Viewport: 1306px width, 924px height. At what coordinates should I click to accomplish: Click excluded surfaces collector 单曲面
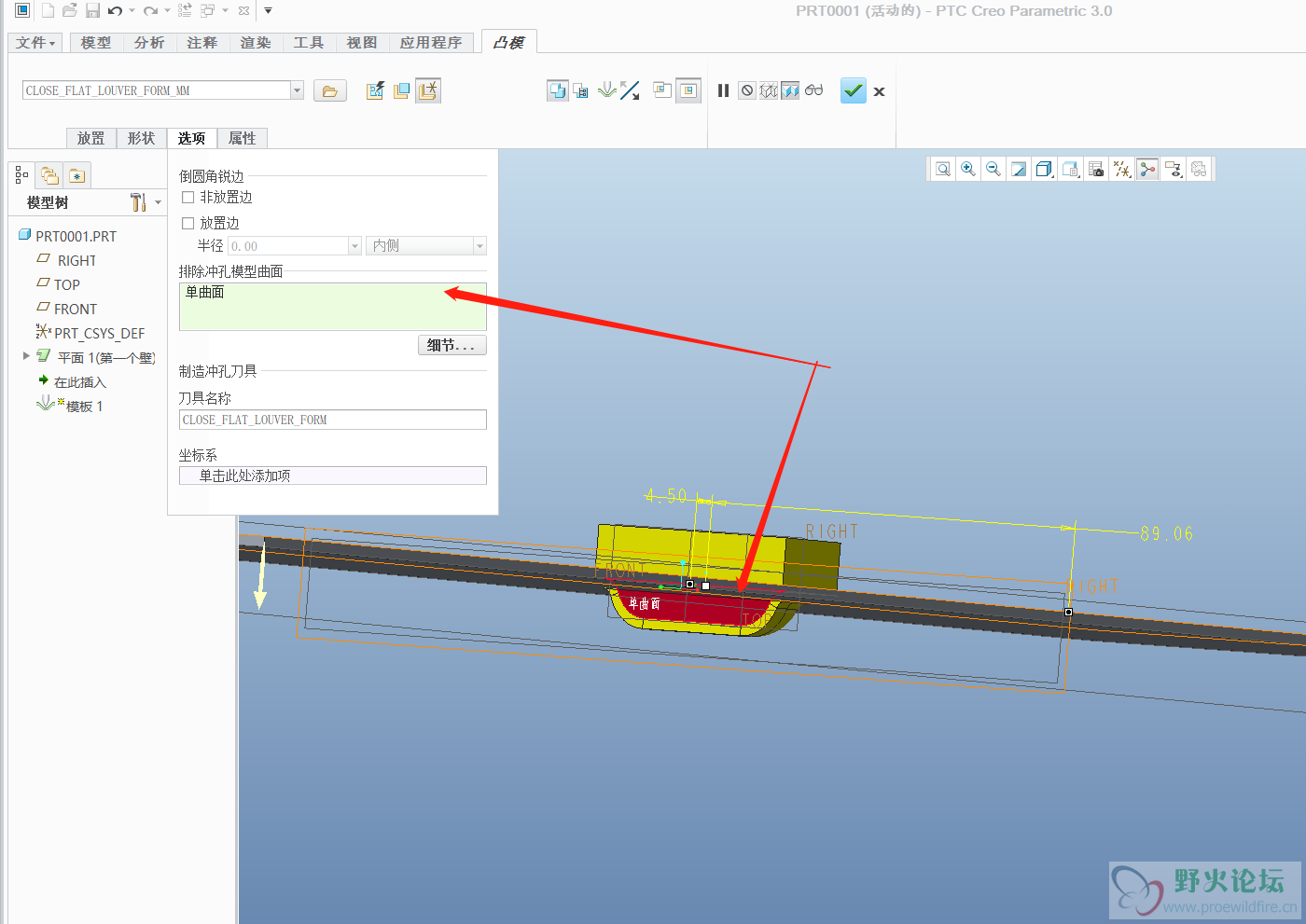[333, 307]
